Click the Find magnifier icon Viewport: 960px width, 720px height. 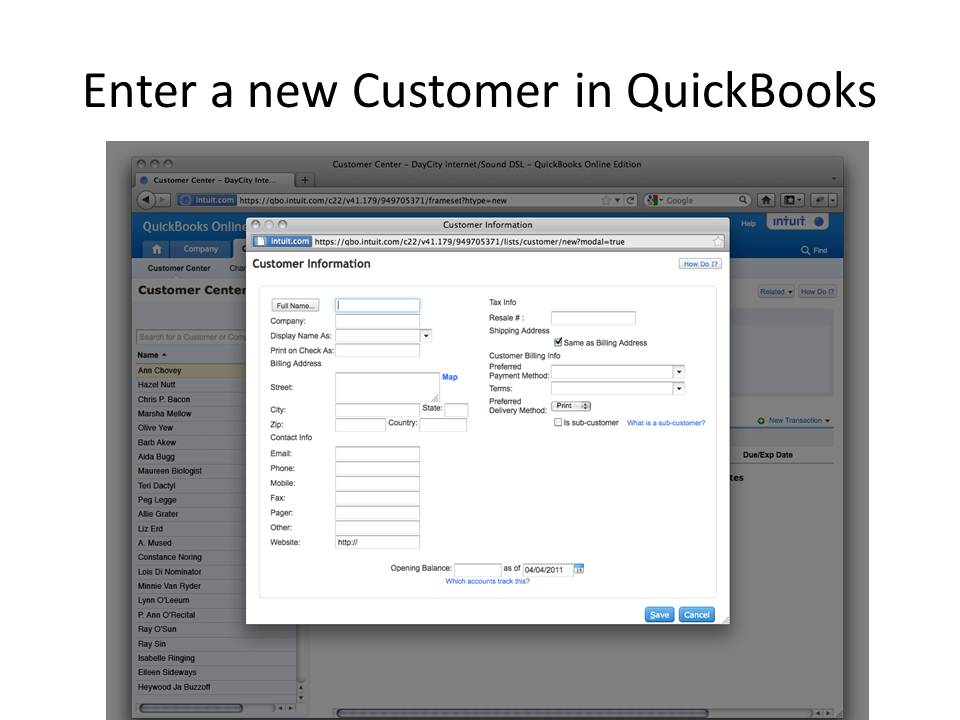pos(806,250)
